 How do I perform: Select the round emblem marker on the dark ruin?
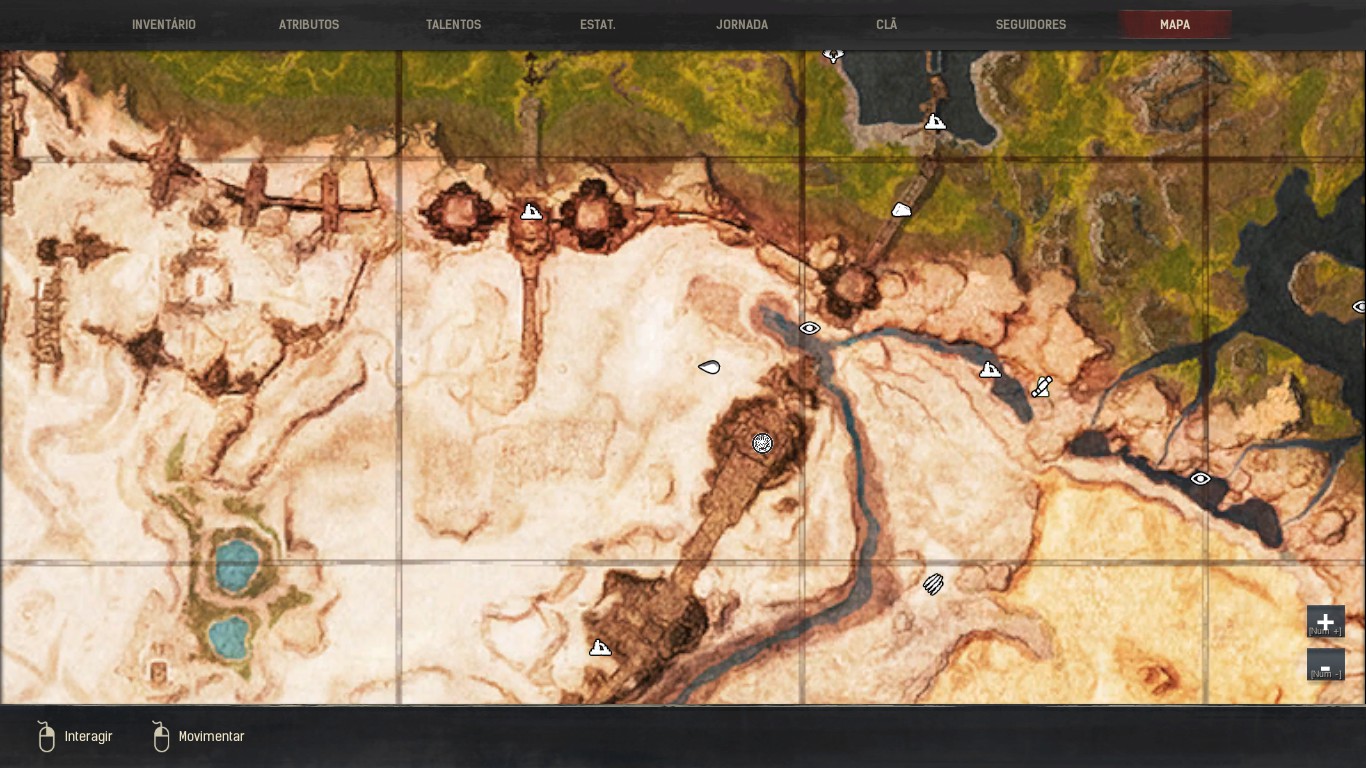coord(762,443)
